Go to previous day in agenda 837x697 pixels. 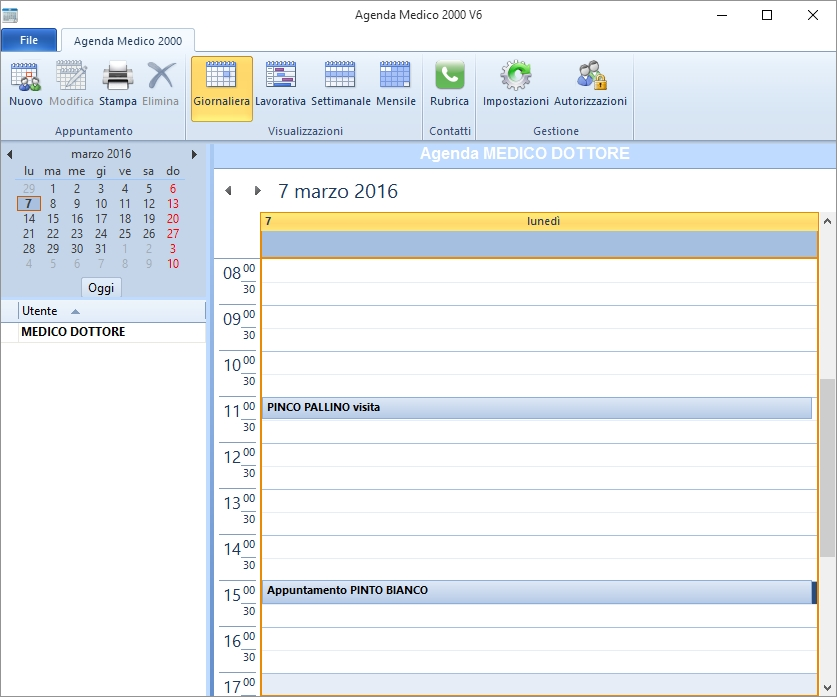(228, 191)
